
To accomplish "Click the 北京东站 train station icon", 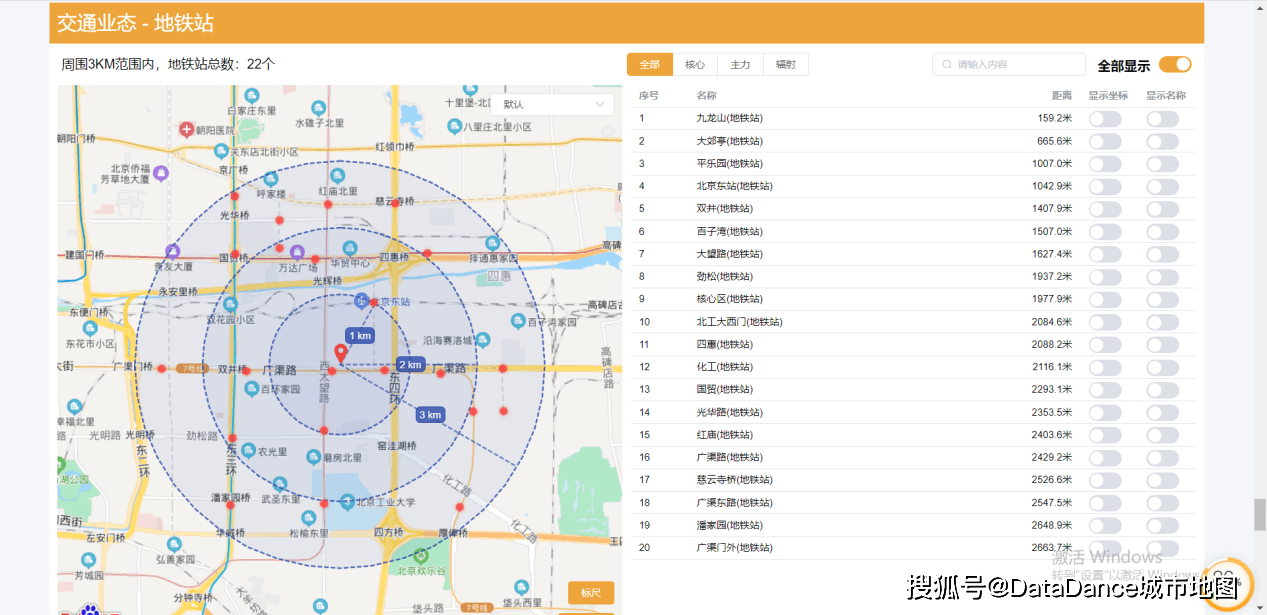I will pyautogui.click(x=361, y=301).
